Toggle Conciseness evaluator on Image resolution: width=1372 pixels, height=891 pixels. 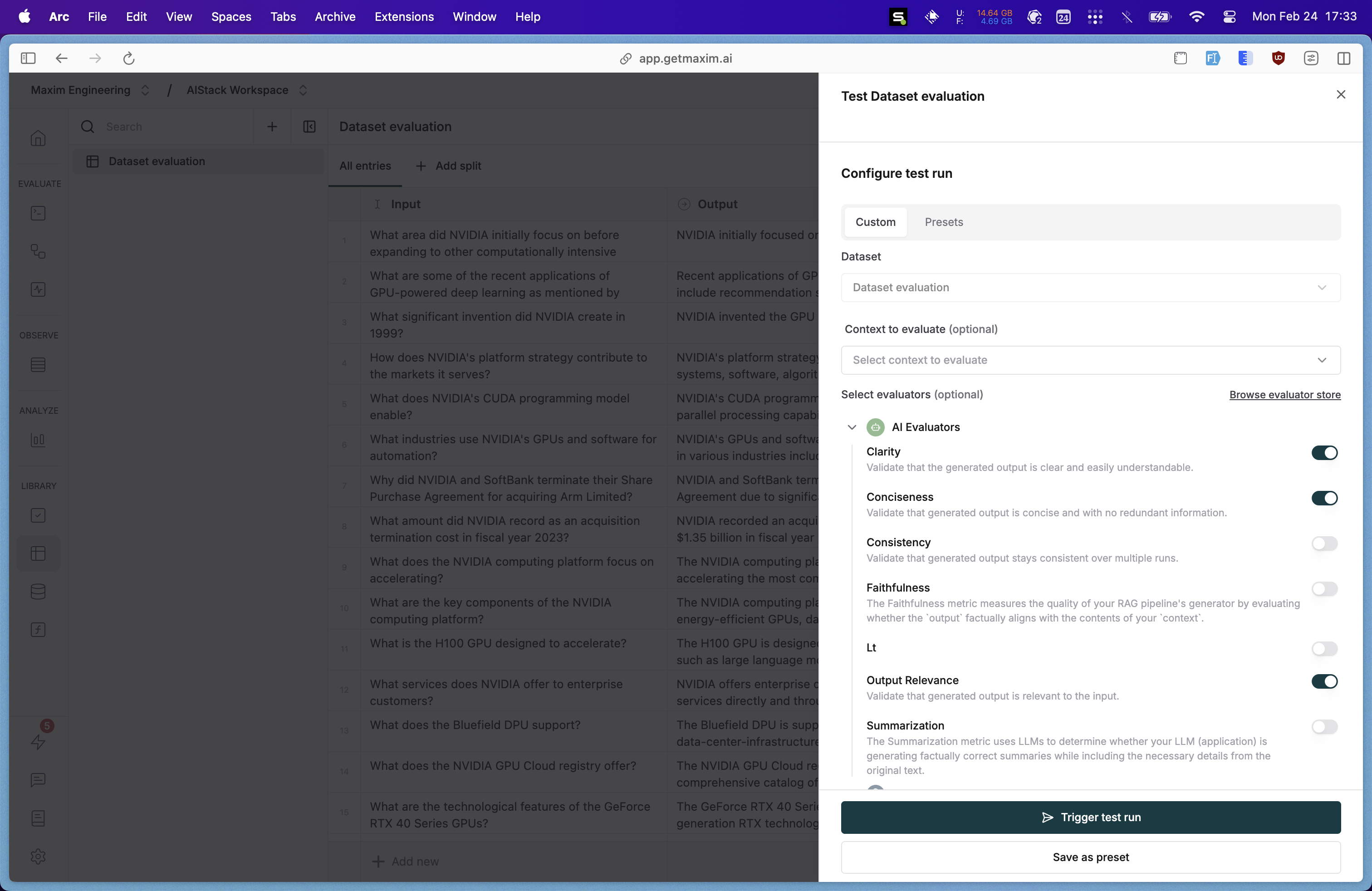point(1324,497)
